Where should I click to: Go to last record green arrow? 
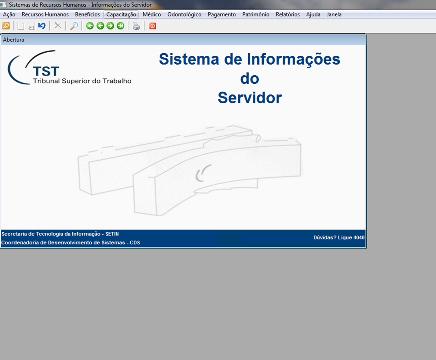click(x=121, y=26)
